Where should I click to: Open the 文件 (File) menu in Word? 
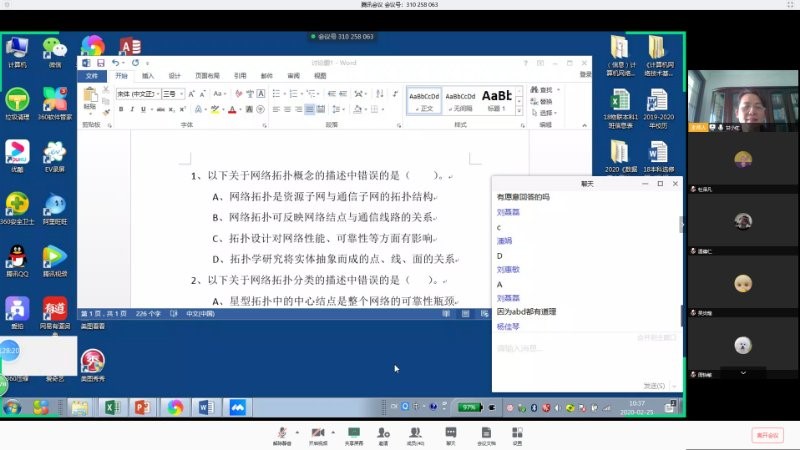91,75
